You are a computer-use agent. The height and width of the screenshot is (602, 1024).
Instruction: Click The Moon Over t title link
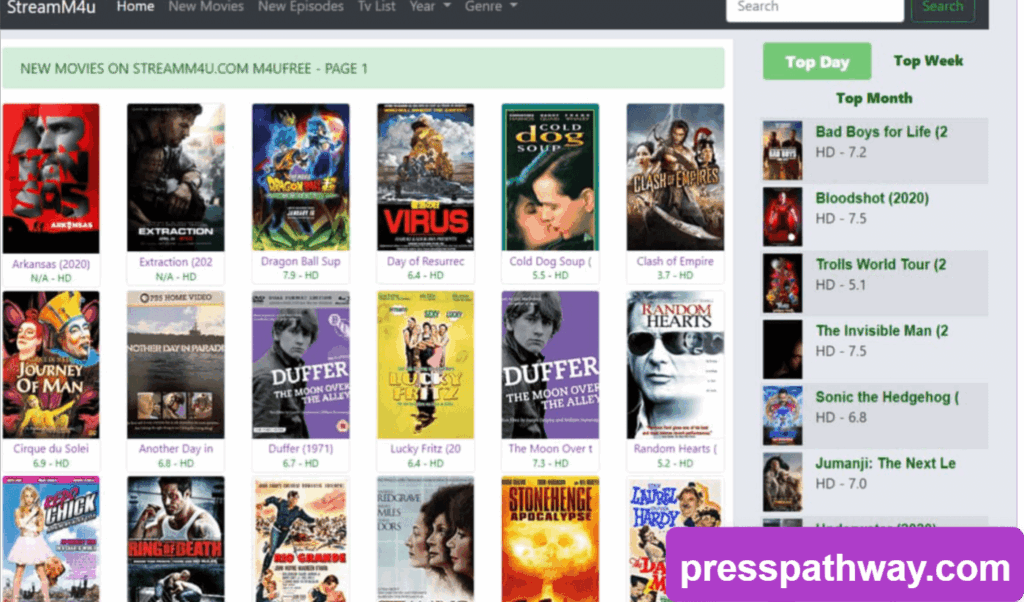tap(550, 449)
